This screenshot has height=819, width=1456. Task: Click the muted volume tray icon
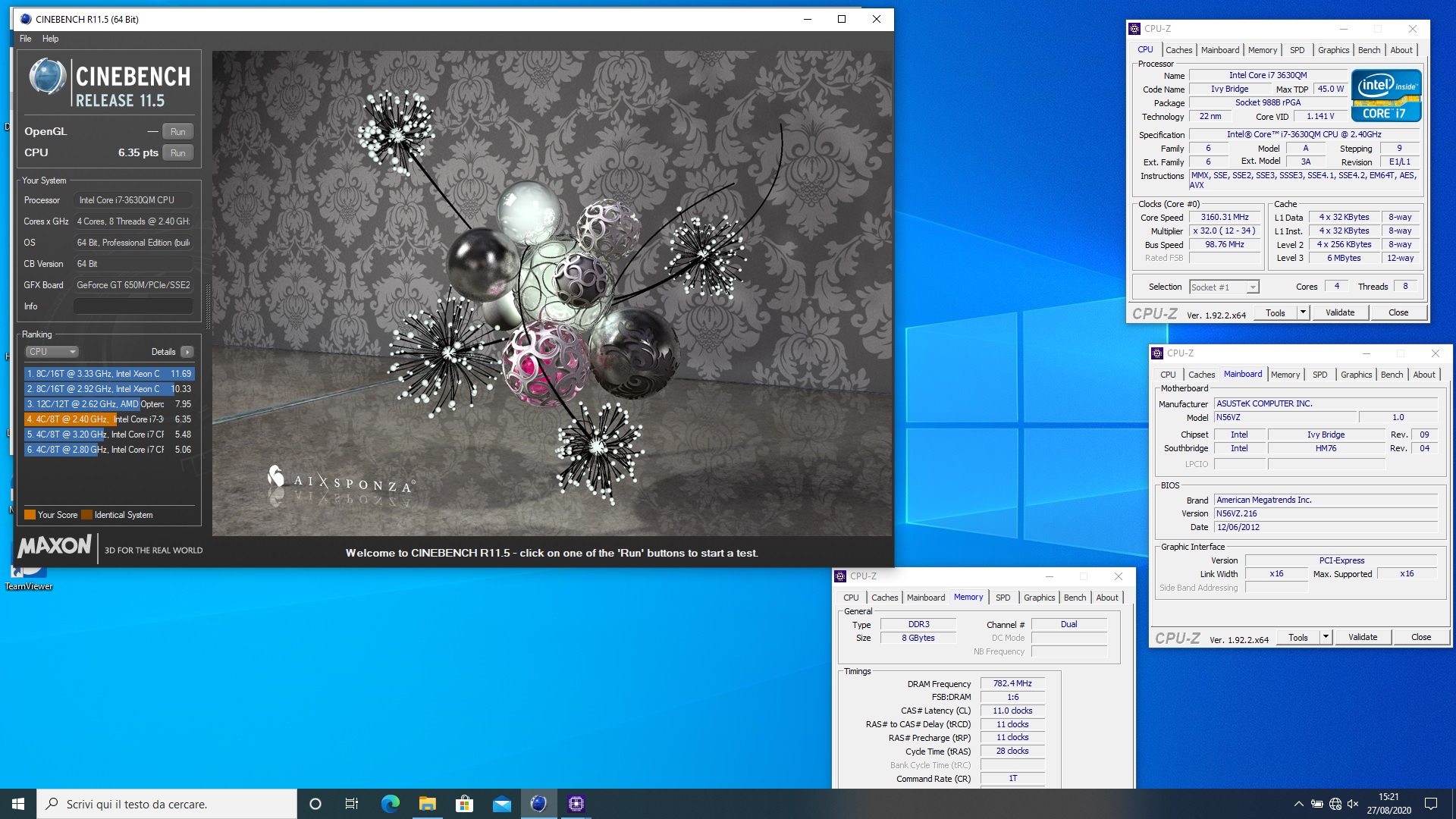pyautogui.click(x=1353, y=804)
